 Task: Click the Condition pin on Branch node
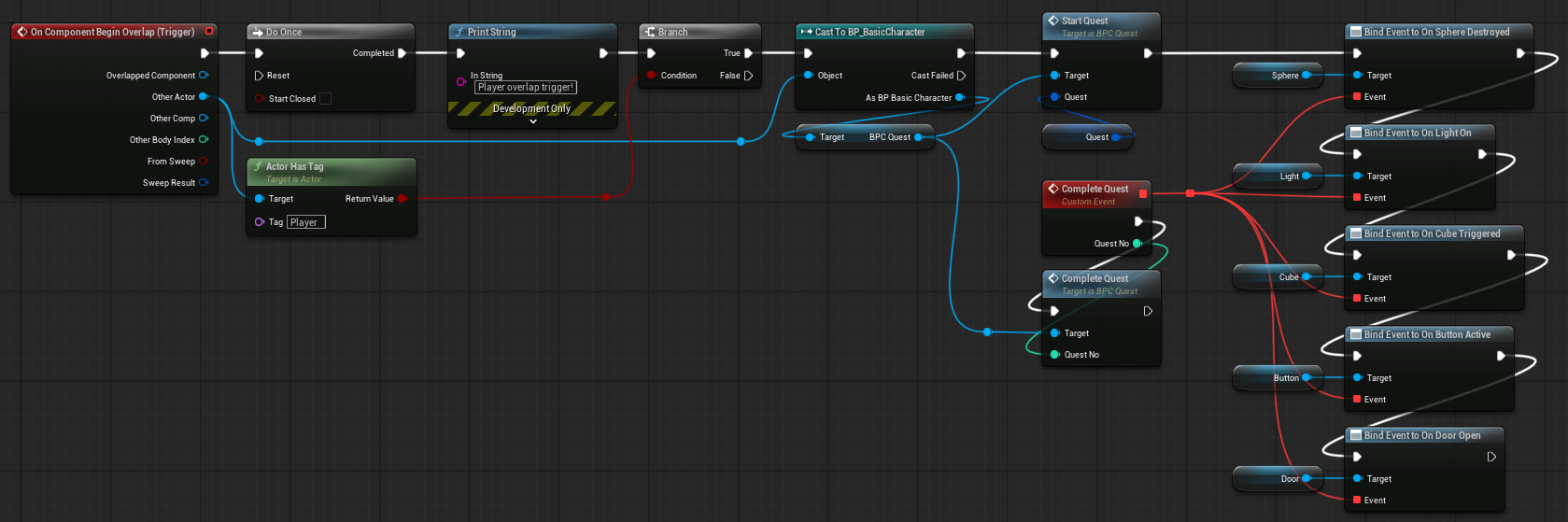coord(651,76)
